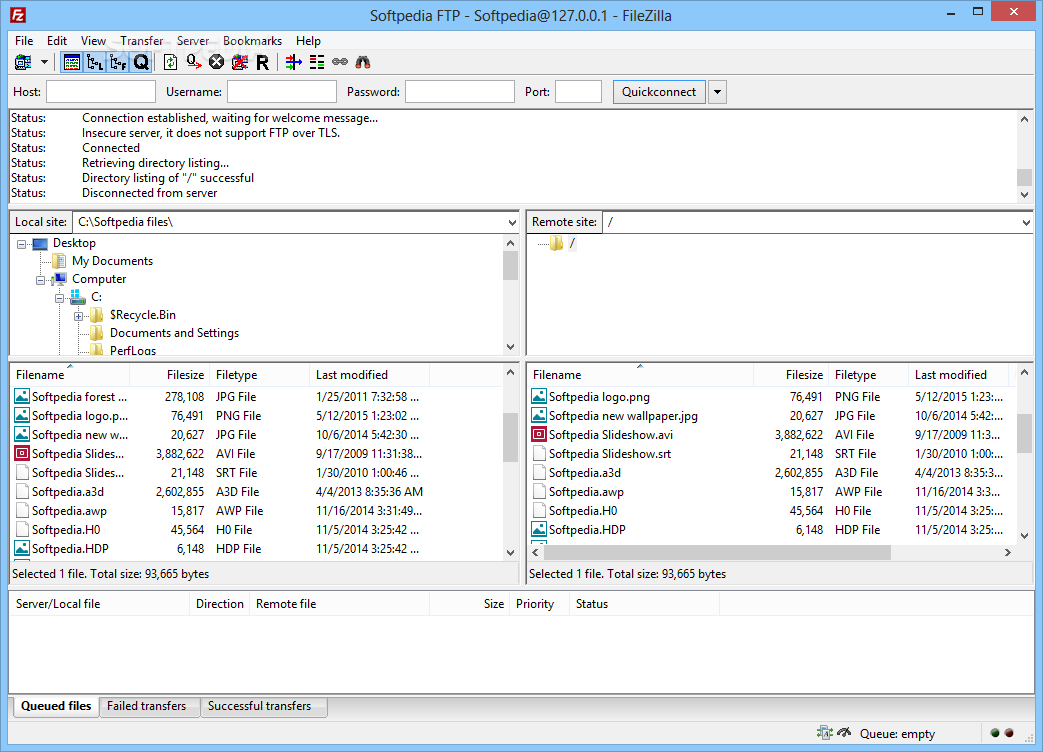
Task: Switch to the Successful transfers tab
Action: pos(263,707)
